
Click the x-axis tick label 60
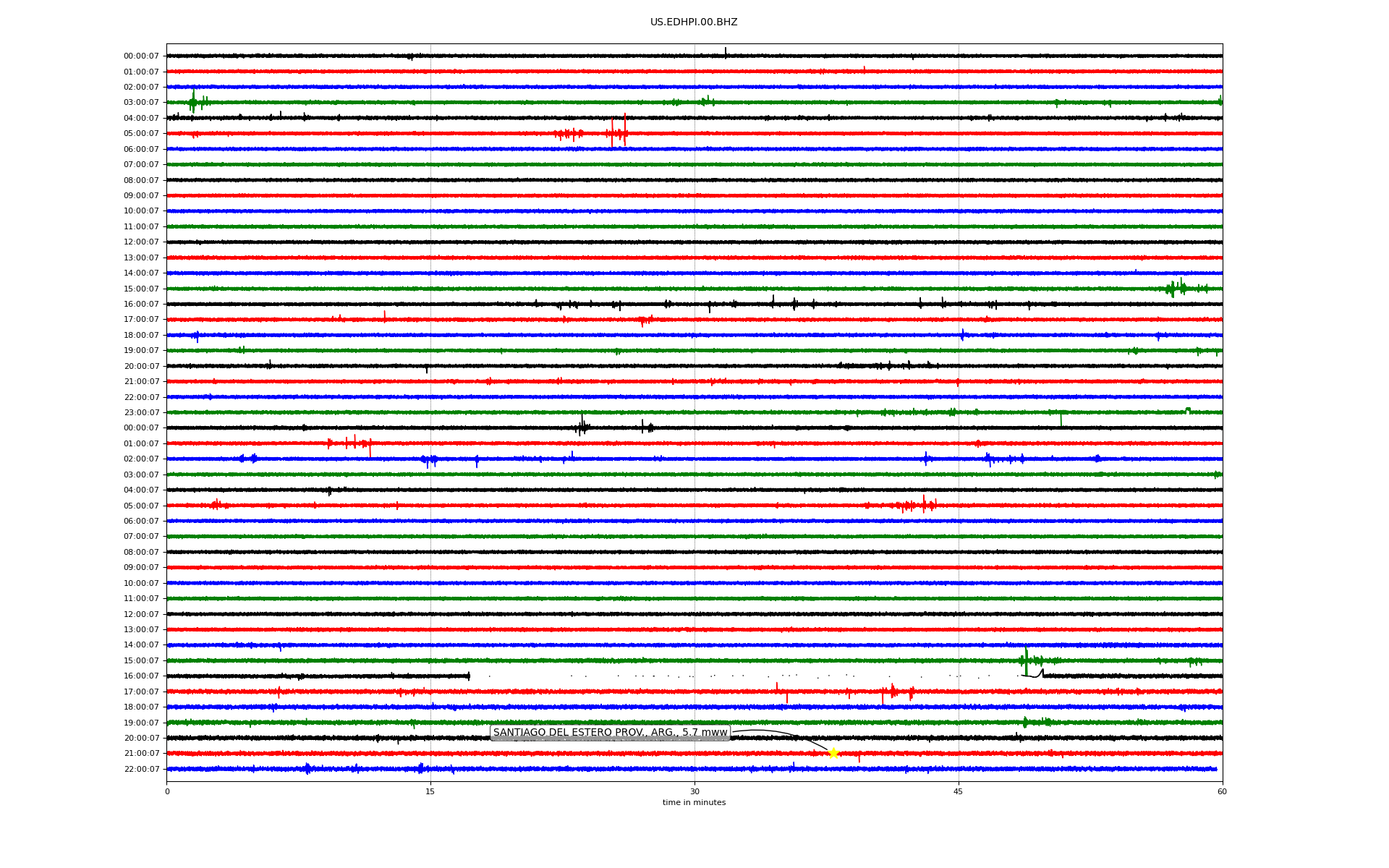pyautogui.click(x=1222, y=791)
